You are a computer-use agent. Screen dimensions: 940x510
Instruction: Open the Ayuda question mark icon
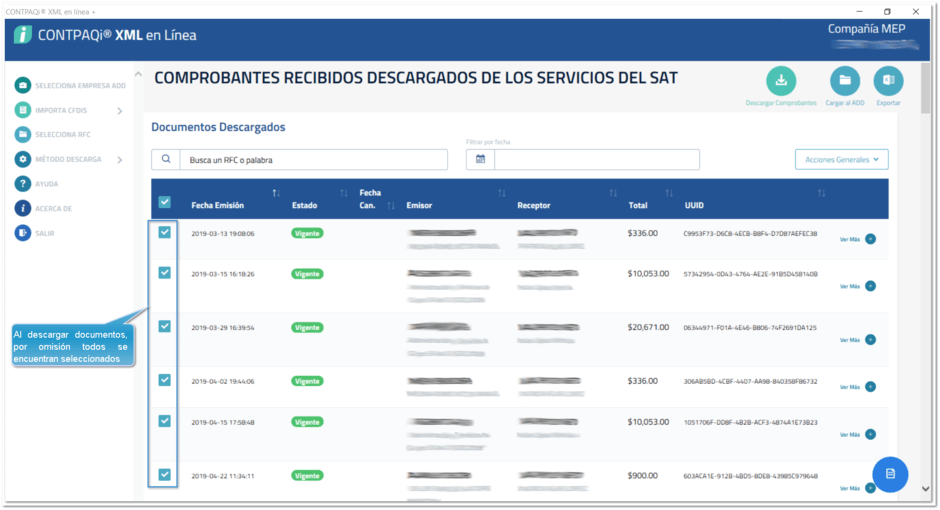23,183
